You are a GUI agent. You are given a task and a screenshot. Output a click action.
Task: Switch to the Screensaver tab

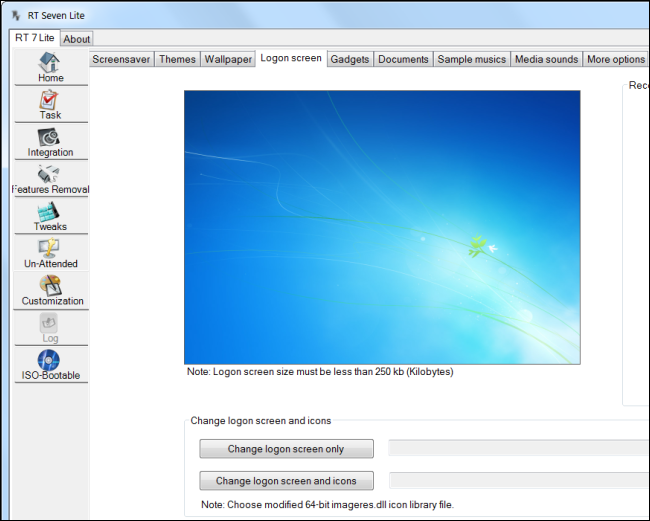point(121,59)
